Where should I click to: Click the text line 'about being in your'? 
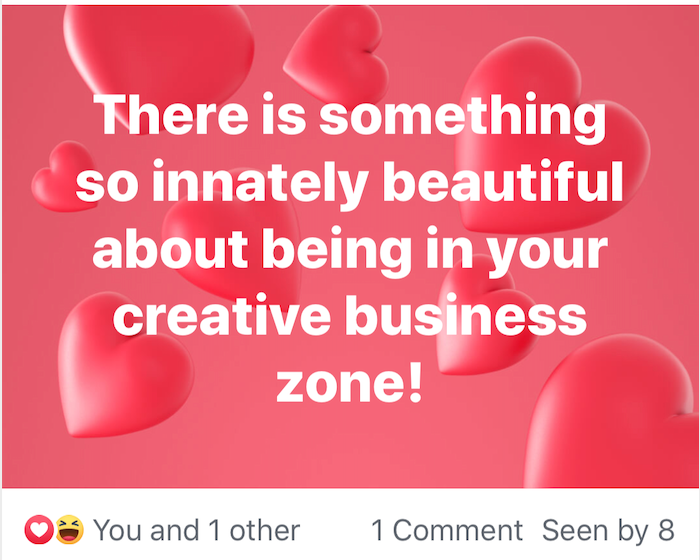[x=350, y=249]
